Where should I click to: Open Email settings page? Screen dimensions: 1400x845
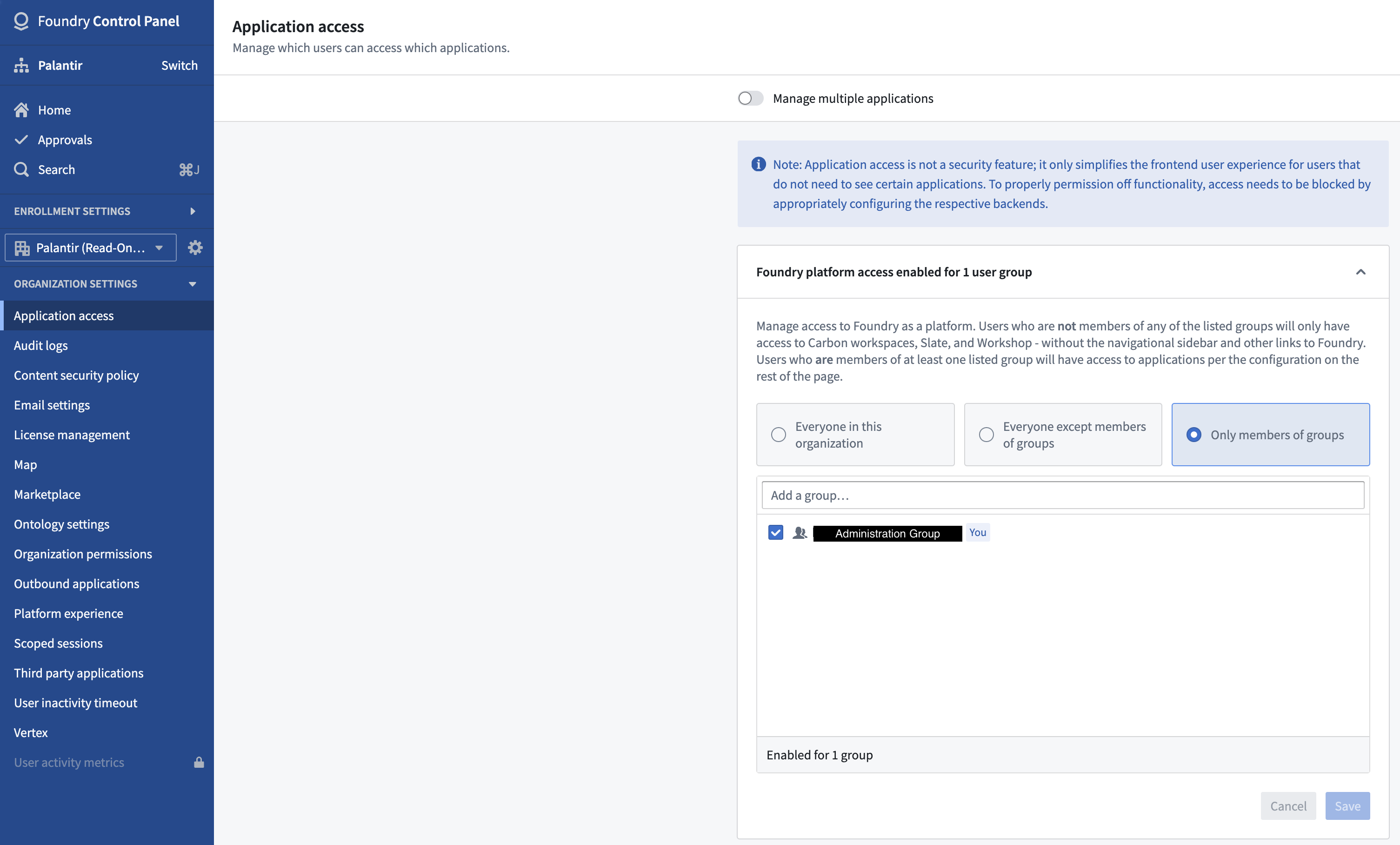107,405
